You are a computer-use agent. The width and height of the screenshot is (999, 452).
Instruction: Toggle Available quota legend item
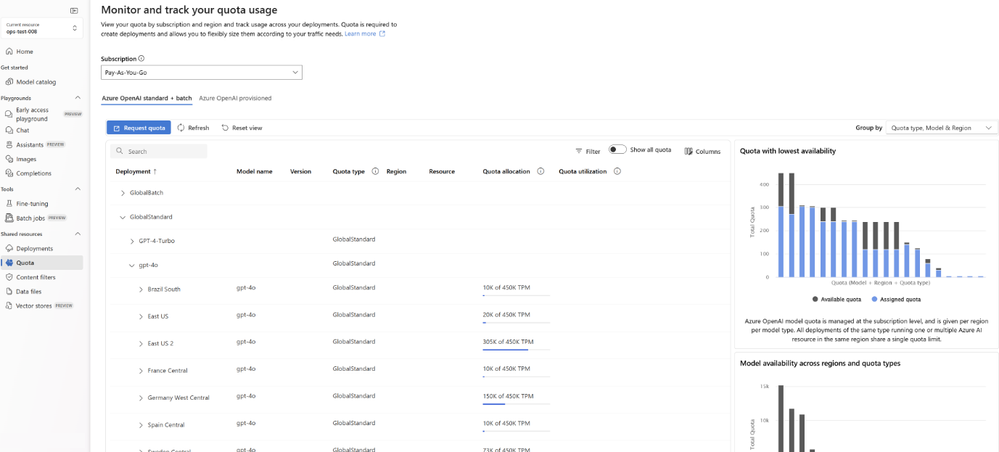click(837, 299)
